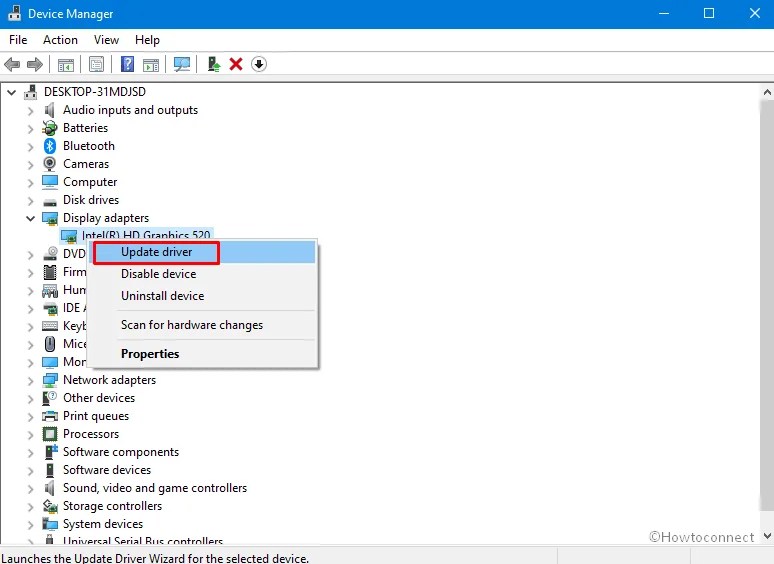Click the Scan for hardware changes monitor icon
The width and height of the screenshot is (774, 564).
(x=182, y=64)
